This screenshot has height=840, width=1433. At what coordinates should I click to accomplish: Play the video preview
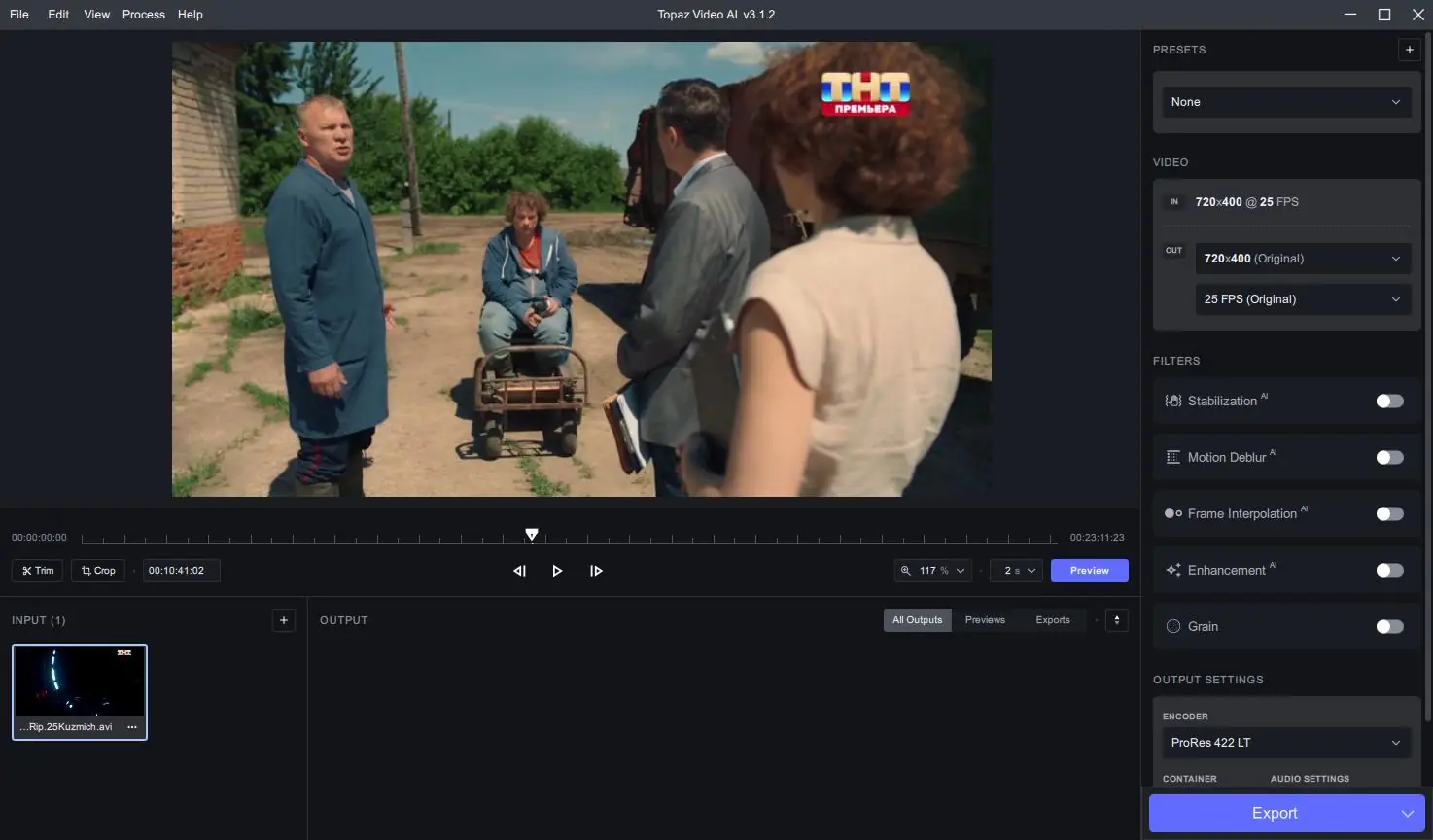click(x=557, y=571)
